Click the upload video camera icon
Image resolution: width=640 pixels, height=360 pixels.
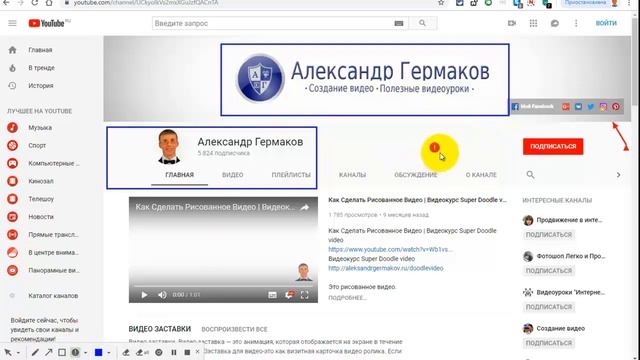click(x=512, y=23)
